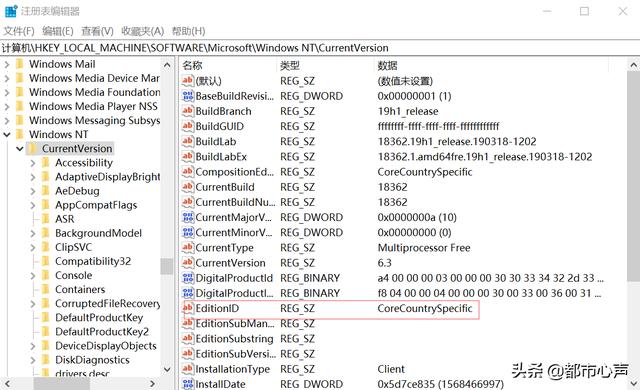Click the tree pane scroll up arrow
The height and width of the screenshot is (390, 640).
[x=167, y=65]
